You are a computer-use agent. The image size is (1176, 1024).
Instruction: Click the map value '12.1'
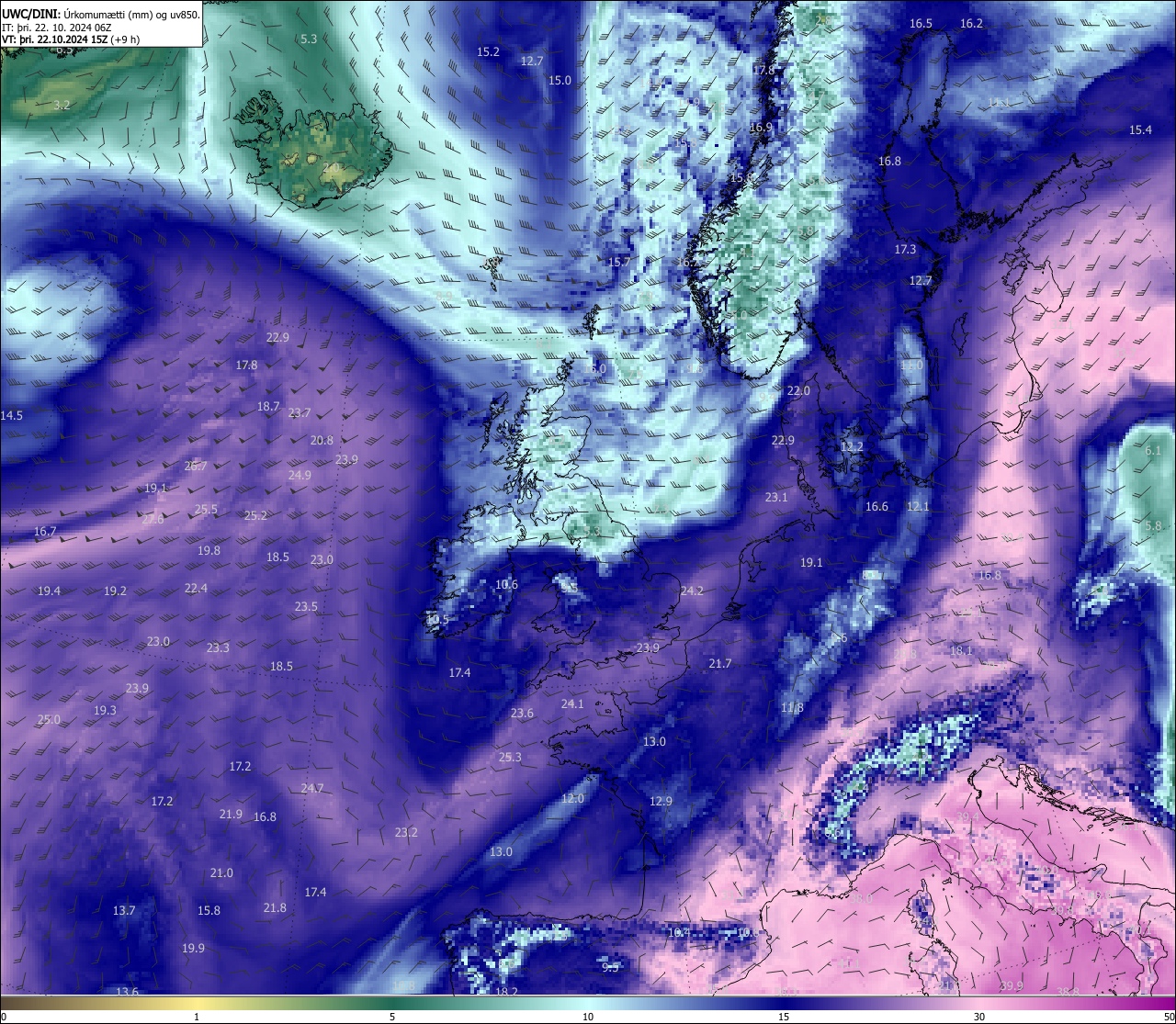(918, 506)
